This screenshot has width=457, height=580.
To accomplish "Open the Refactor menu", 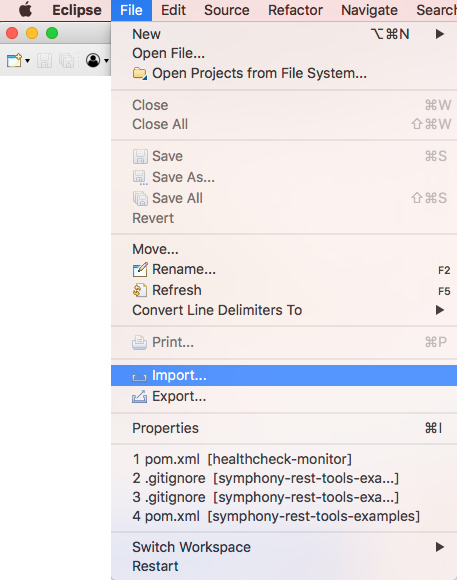I will 295,10.
